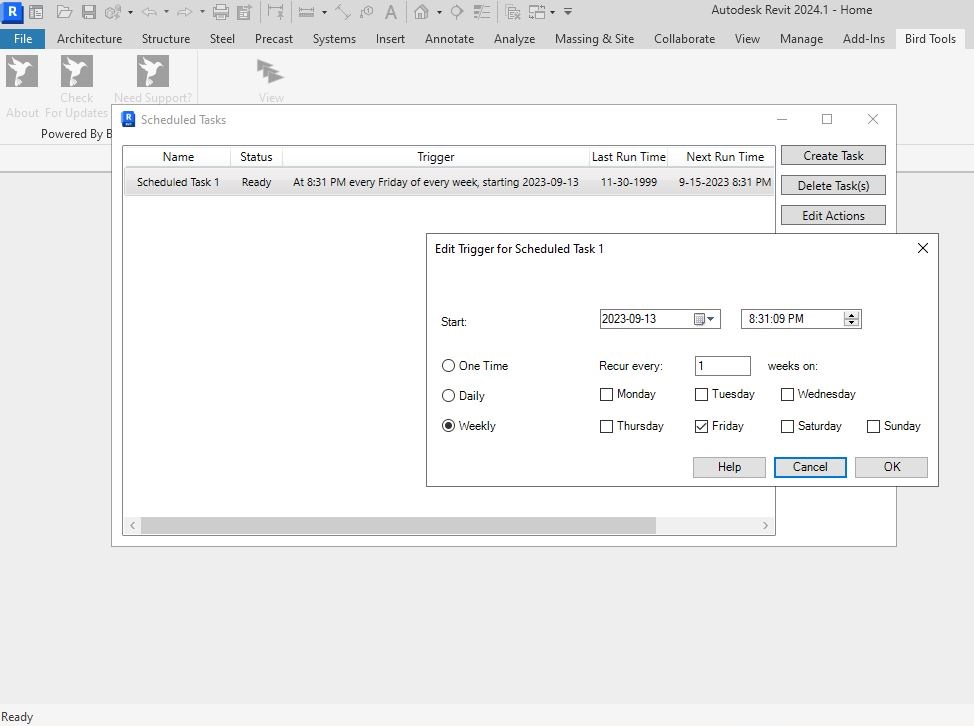Select the Text tool icon
The width and height of the screenshot is (974, 726).
pyautogui.click(x=391, y=12)
